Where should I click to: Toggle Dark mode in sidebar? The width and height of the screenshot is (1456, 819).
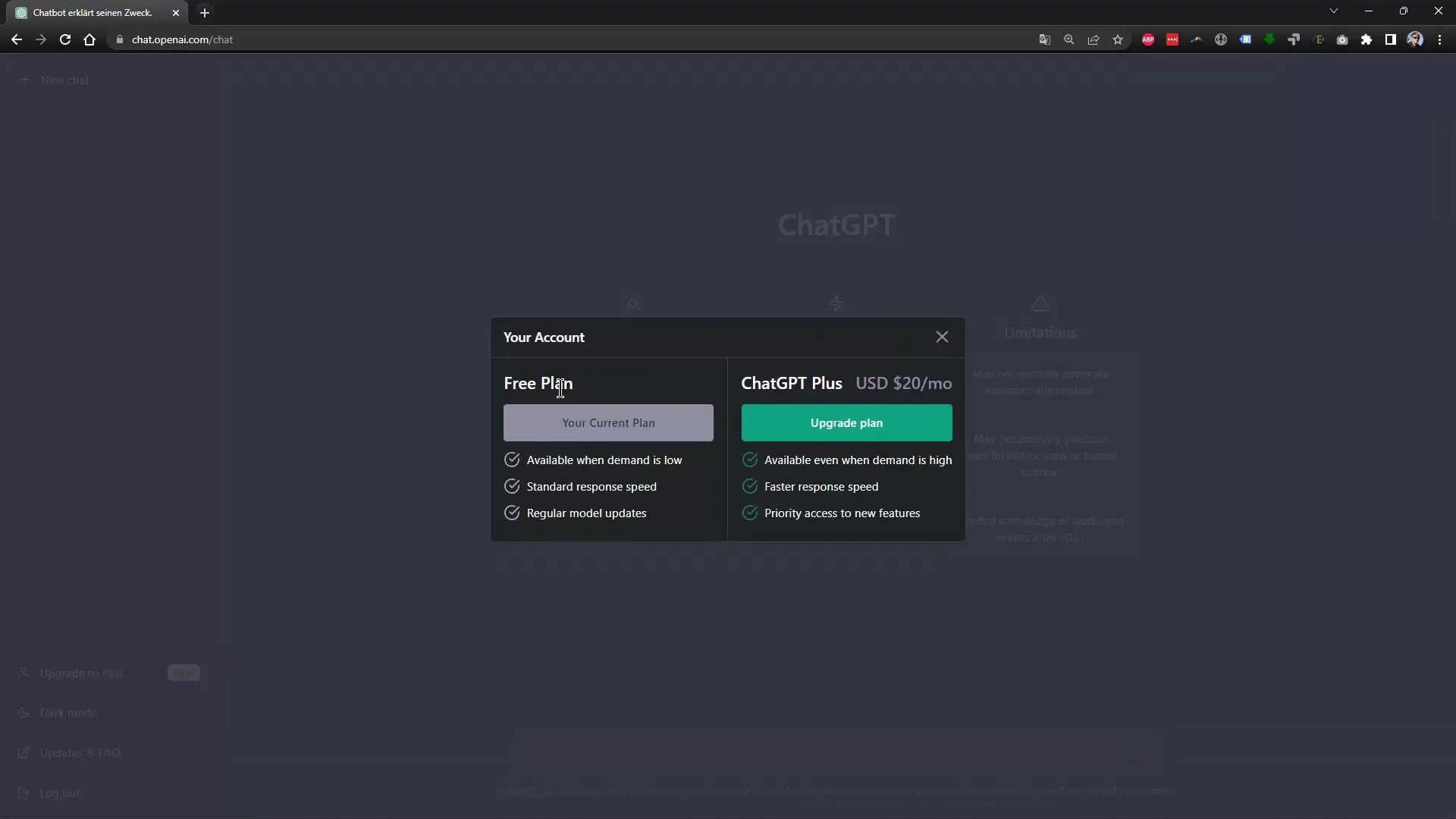click(68, 712)
